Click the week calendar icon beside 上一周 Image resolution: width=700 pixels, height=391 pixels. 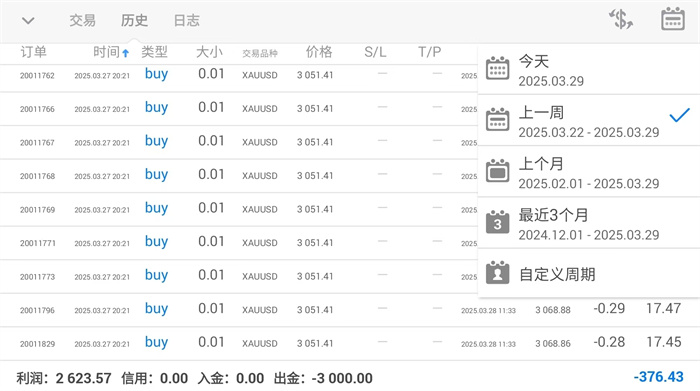point(497,120)
